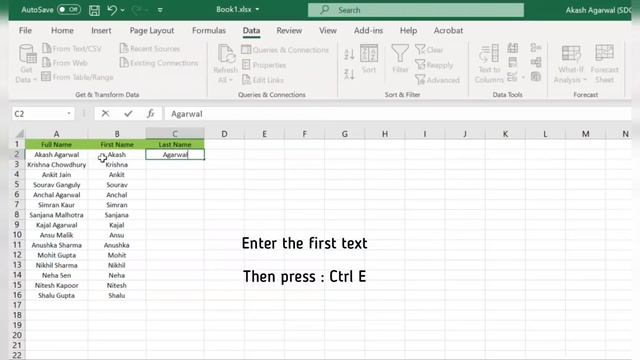Click From Table/Range icon

[46, 76]
